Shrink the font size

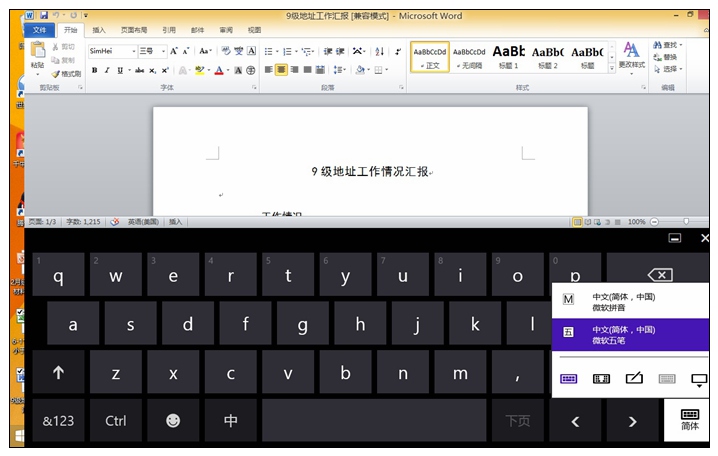(185, 51)
